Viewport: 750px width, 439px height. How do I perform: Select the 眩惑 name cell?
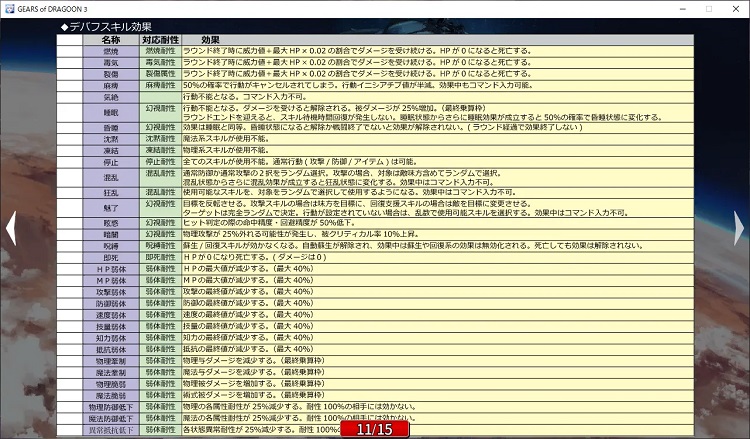pos(111,223)
